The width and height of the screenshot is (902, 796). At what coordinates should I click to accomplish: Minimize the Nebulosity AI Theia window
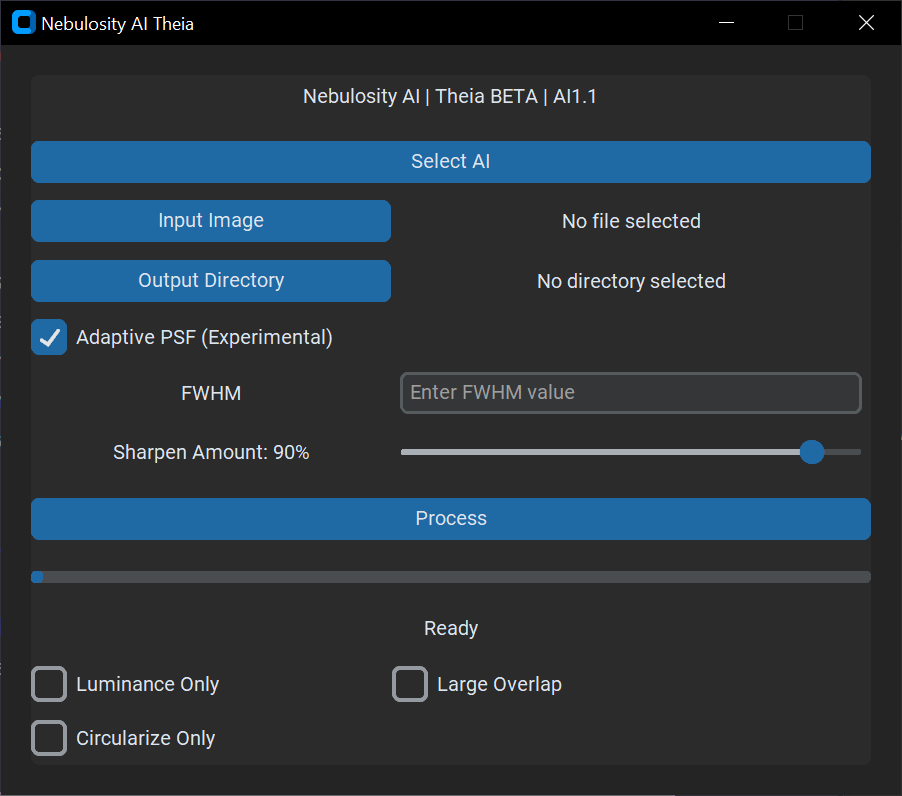tap(725, 22)
